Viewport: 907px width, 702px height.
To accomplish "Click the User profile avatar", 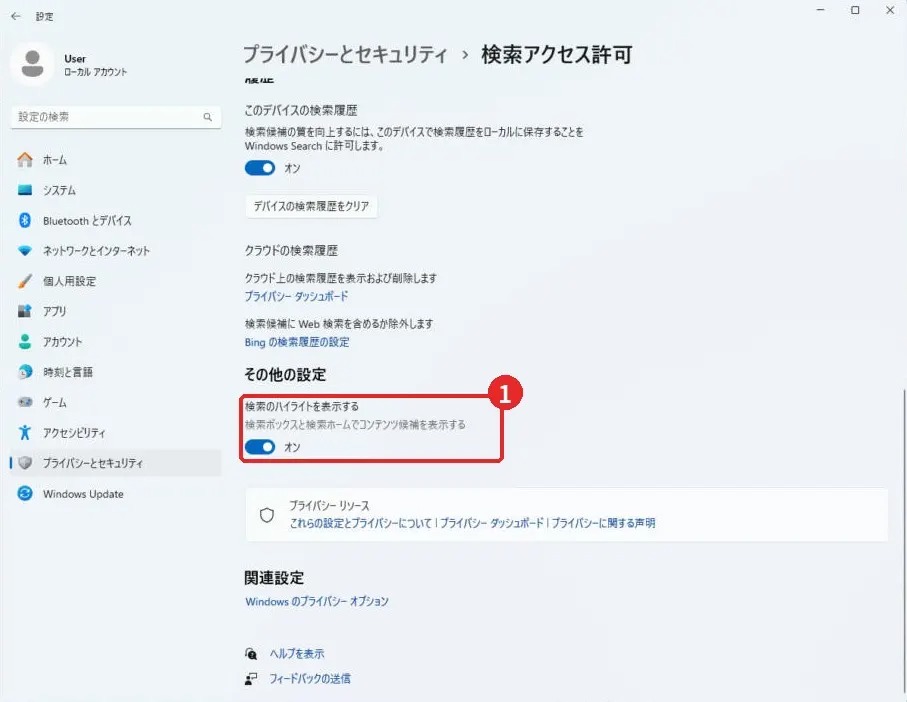I will [x=32, y=64].
